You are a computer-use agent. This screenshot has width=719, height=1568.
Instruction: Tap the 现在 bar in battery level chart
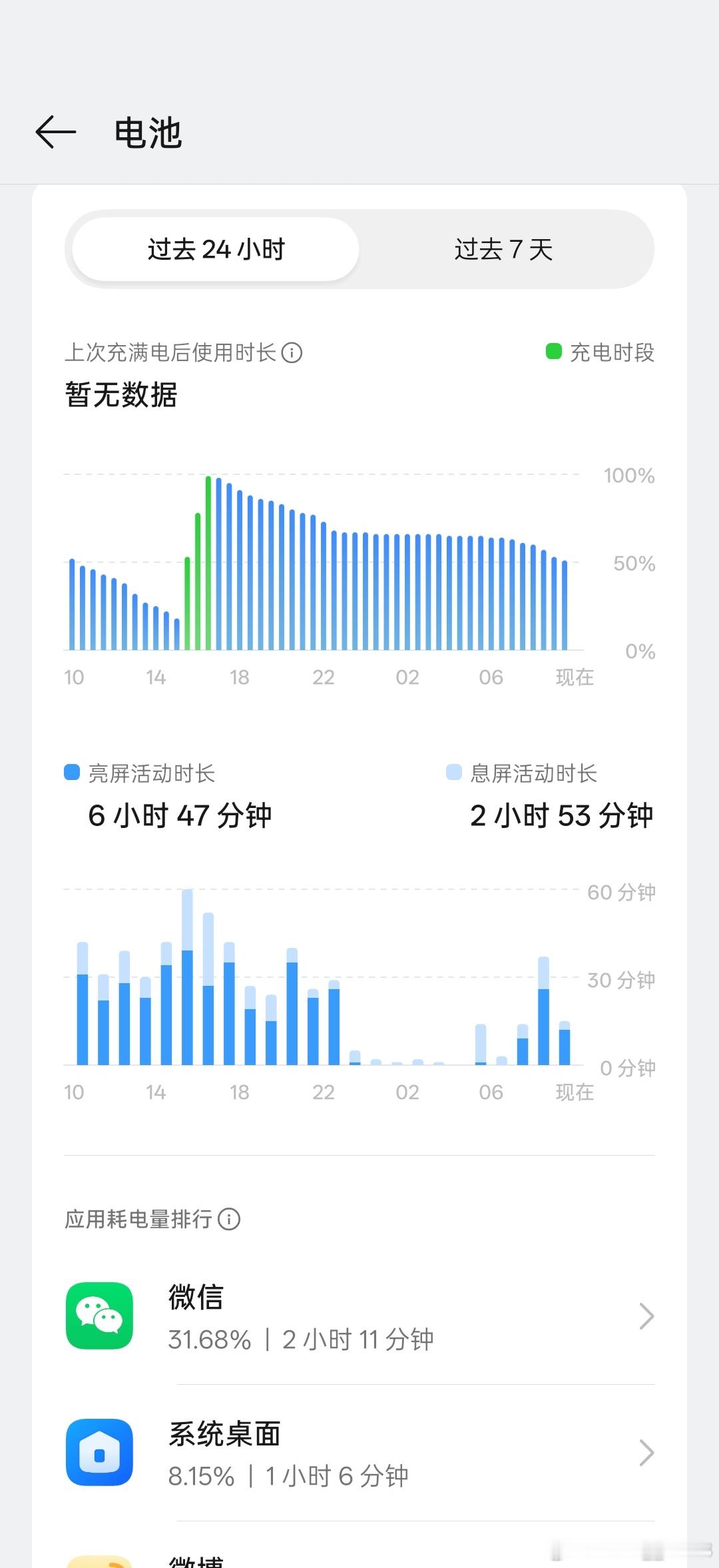click(x=565, y=605)
